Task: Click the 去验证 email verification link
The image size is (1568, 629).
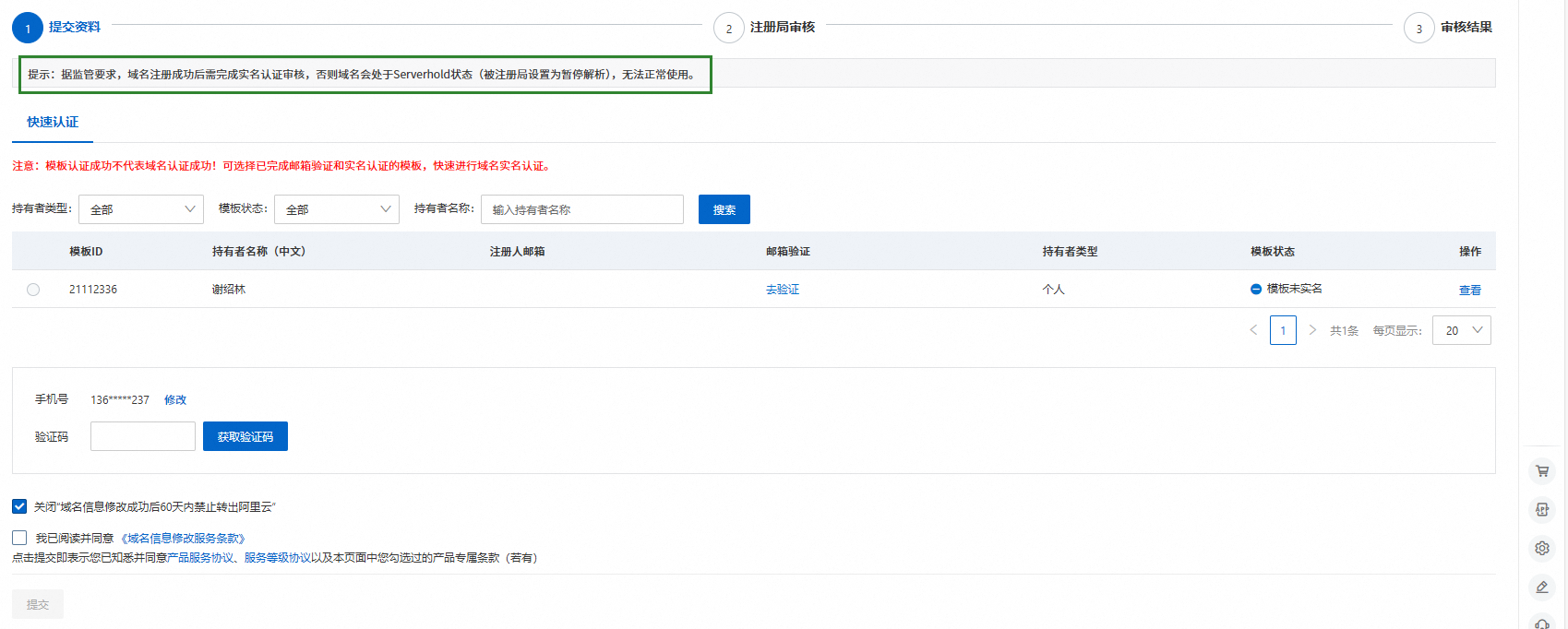Action: coord(783,290)
